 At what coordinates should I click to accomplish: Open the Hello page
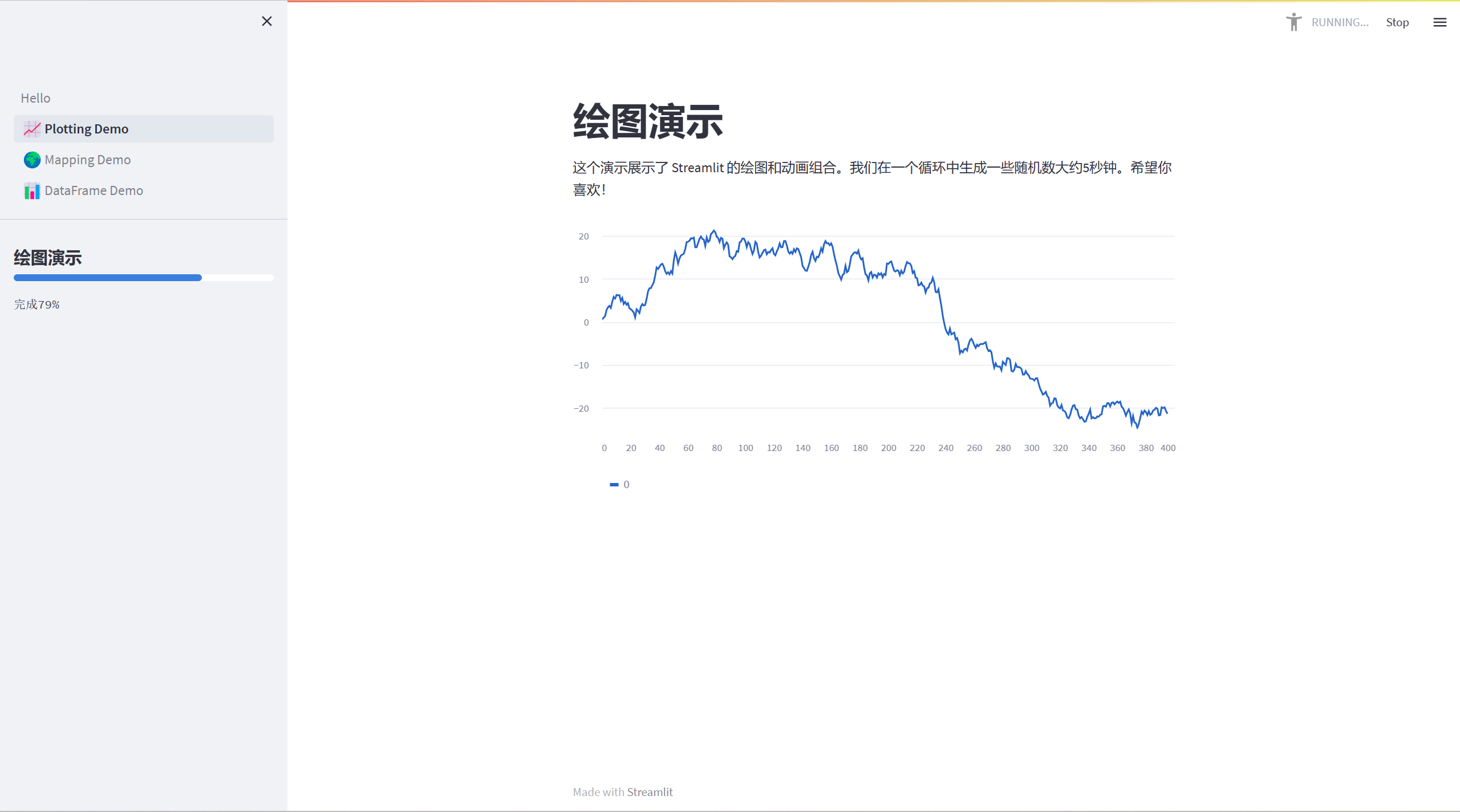35,98
